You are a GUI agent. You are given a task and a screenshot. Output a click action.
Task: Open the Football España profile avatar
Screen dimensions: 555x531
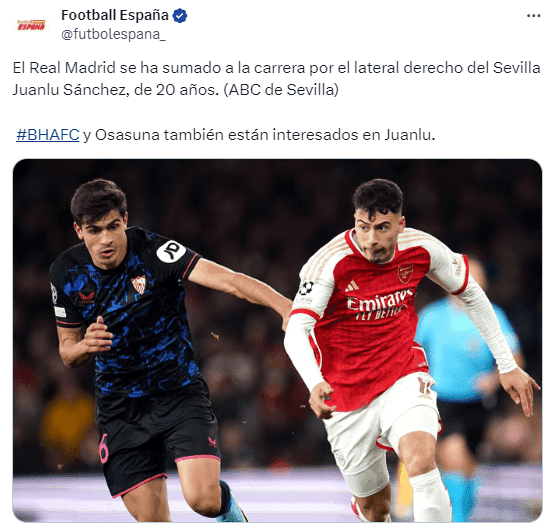pos(31,25)
